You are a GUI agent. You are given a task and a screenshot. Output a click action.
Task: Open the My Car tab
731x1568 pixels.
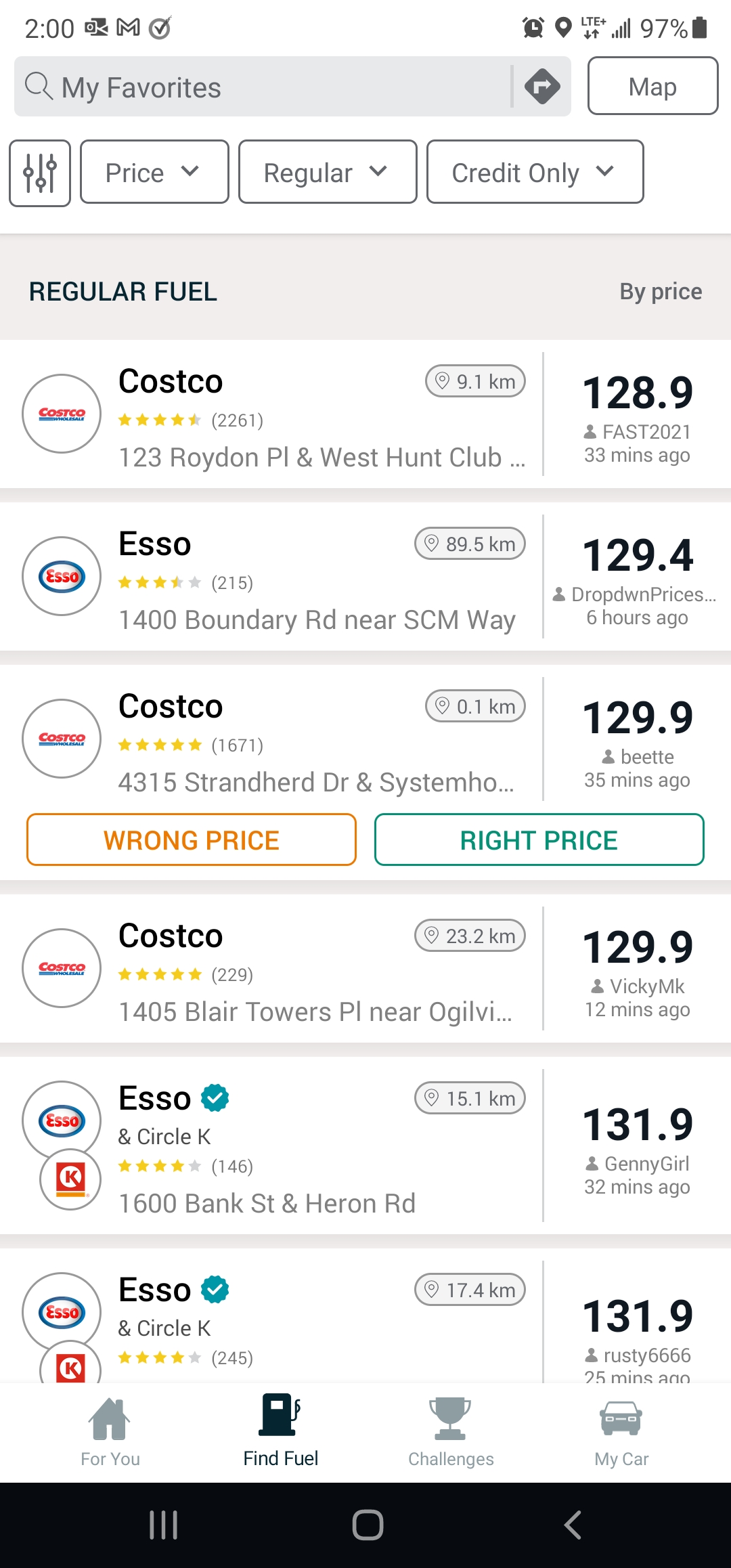(x=621, y=1431)
